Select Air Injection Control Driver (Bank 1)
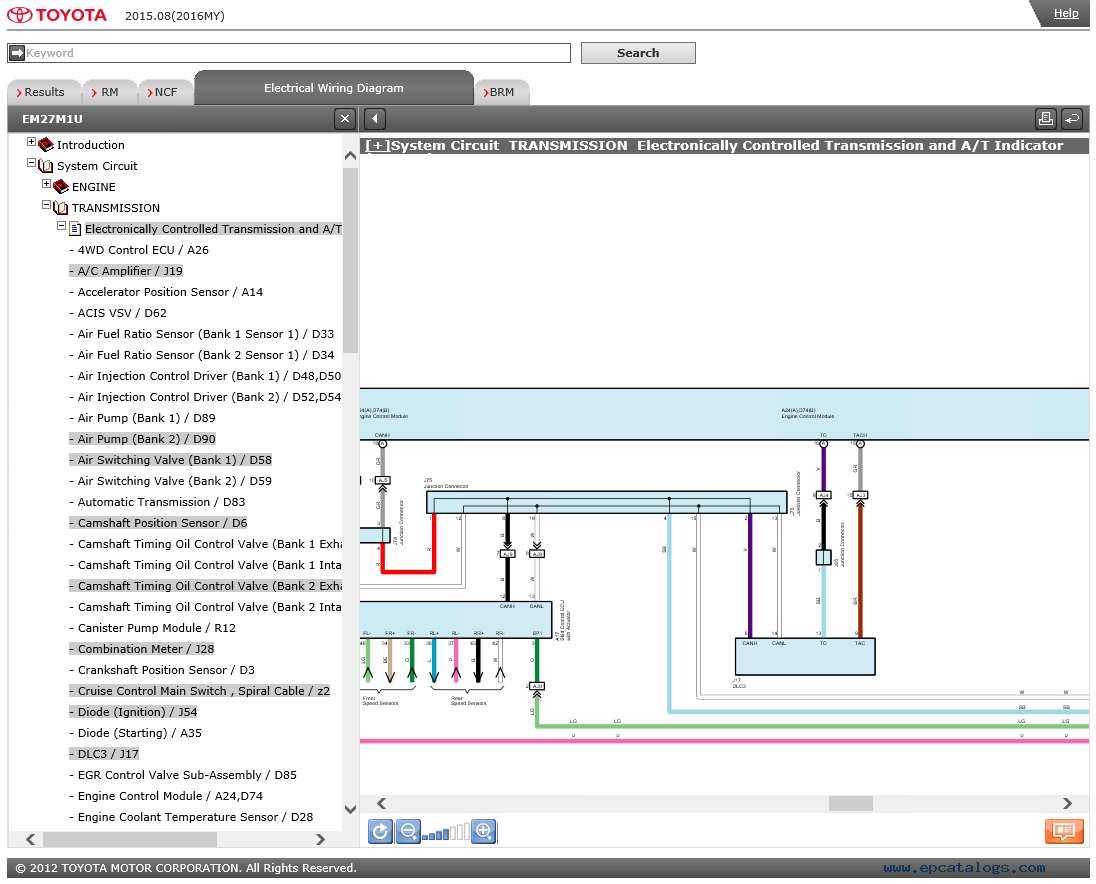The height and width of the screenshot is (884, 1096). click(x=206, y=376)
